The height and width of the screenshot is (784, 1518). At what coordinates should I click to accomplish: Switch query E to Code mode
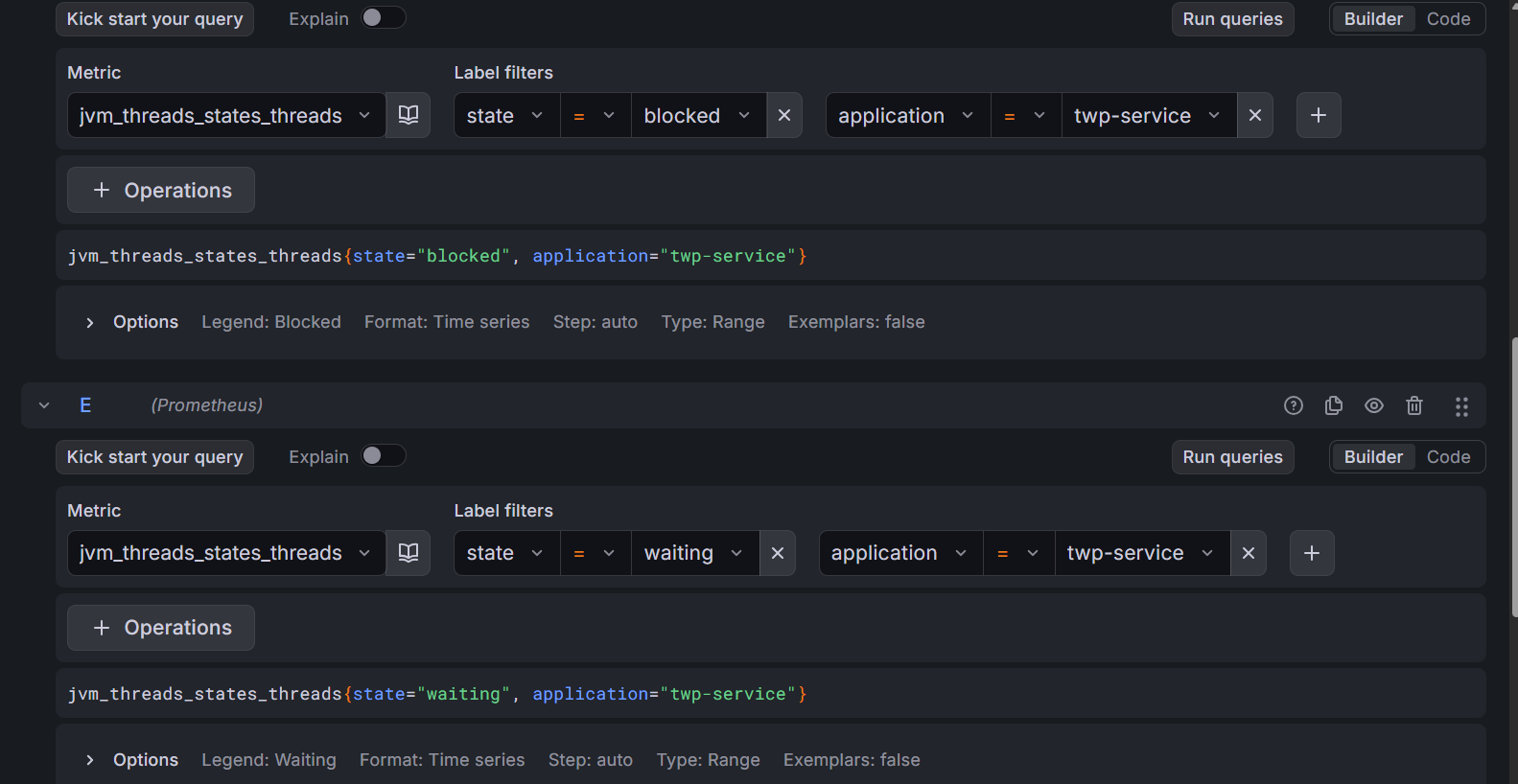point(1448,457)
